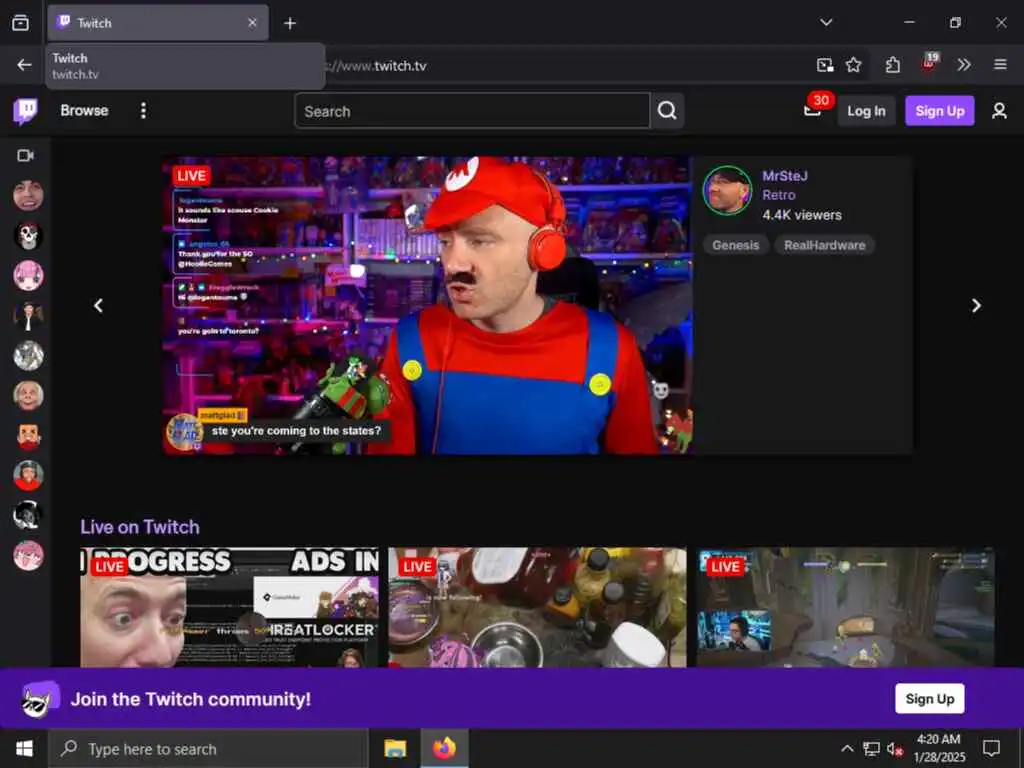Open File Explorer from the taskbar
The width and height of the screenshot is (1024, 768).
(395, 748)
